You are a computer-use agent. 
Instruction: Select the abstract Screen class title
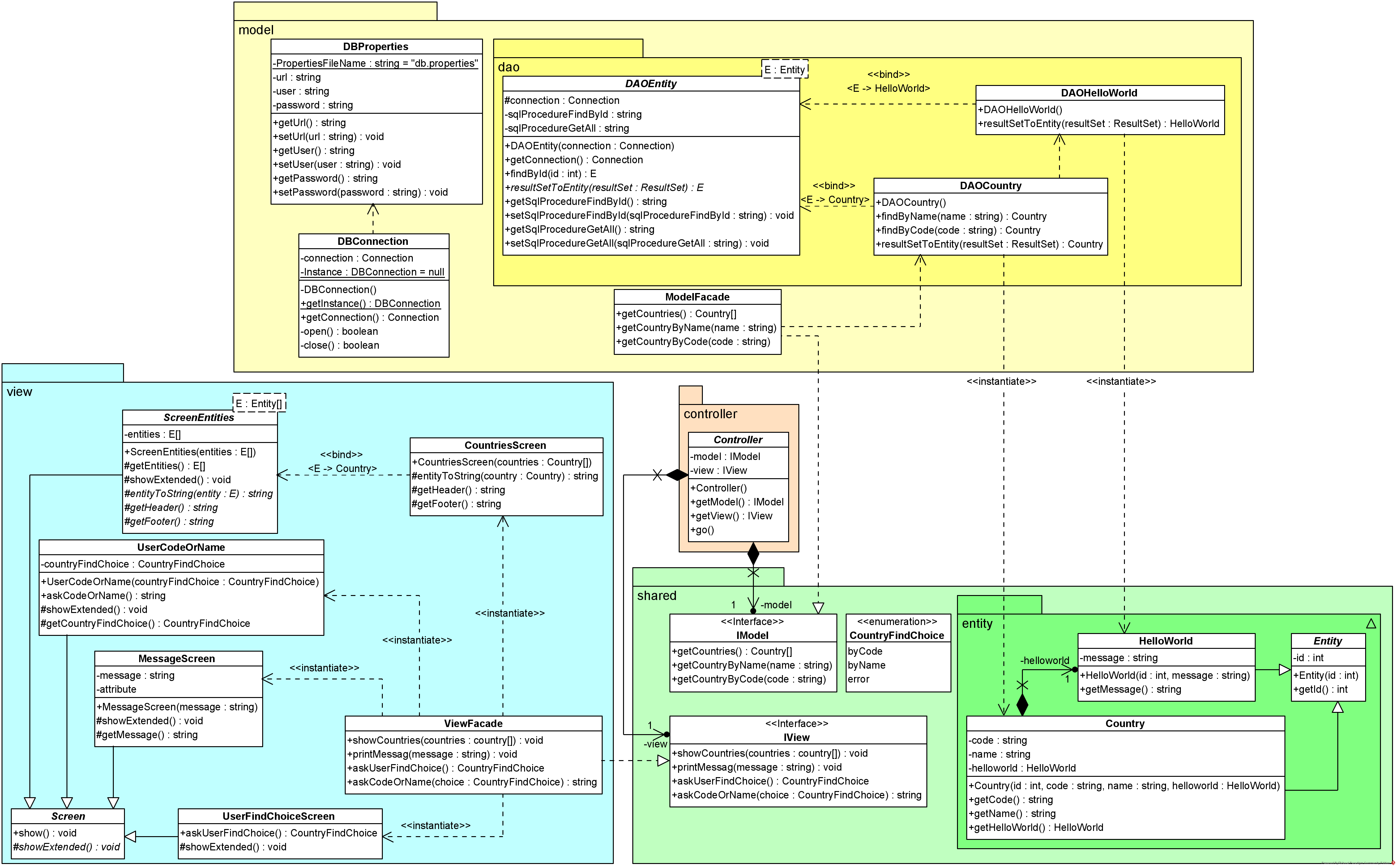click(68, 816)
